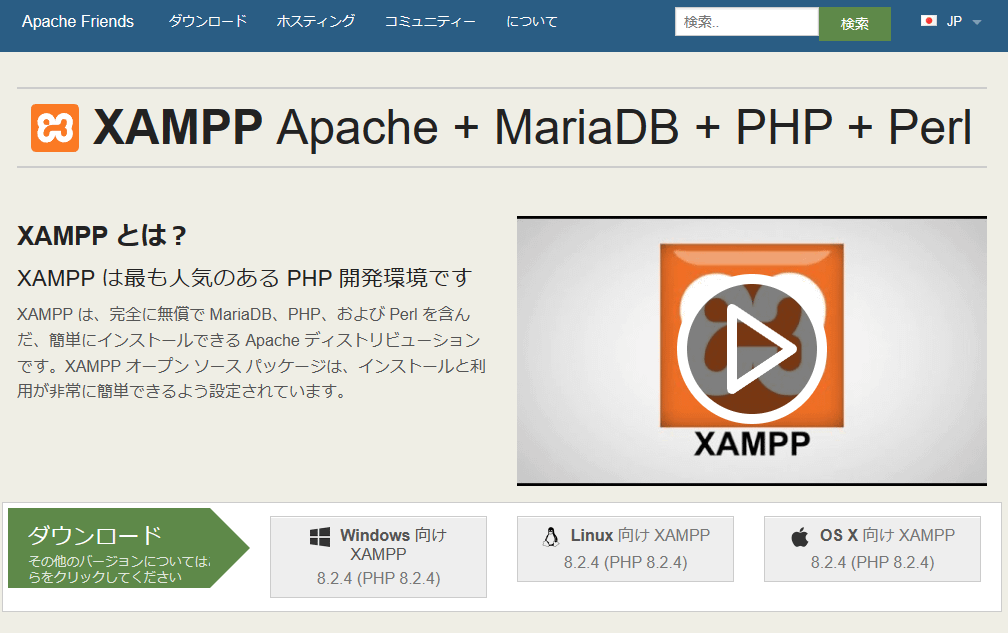Select the コミュニティー navigation menu

(x=430, y=21)
